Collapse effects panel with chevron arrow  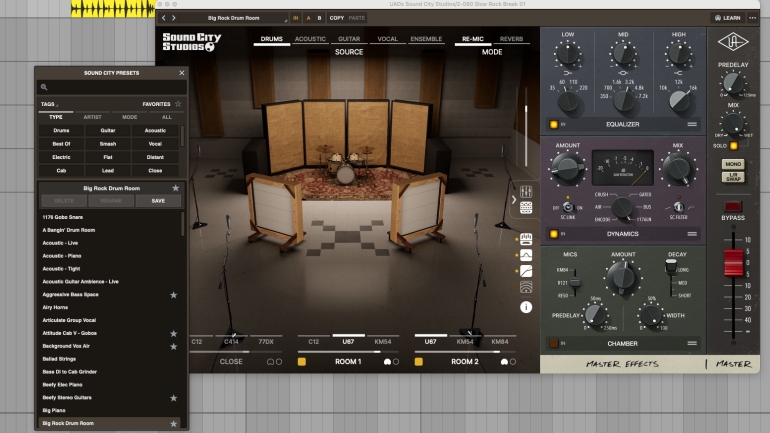[x=514, y=200]
